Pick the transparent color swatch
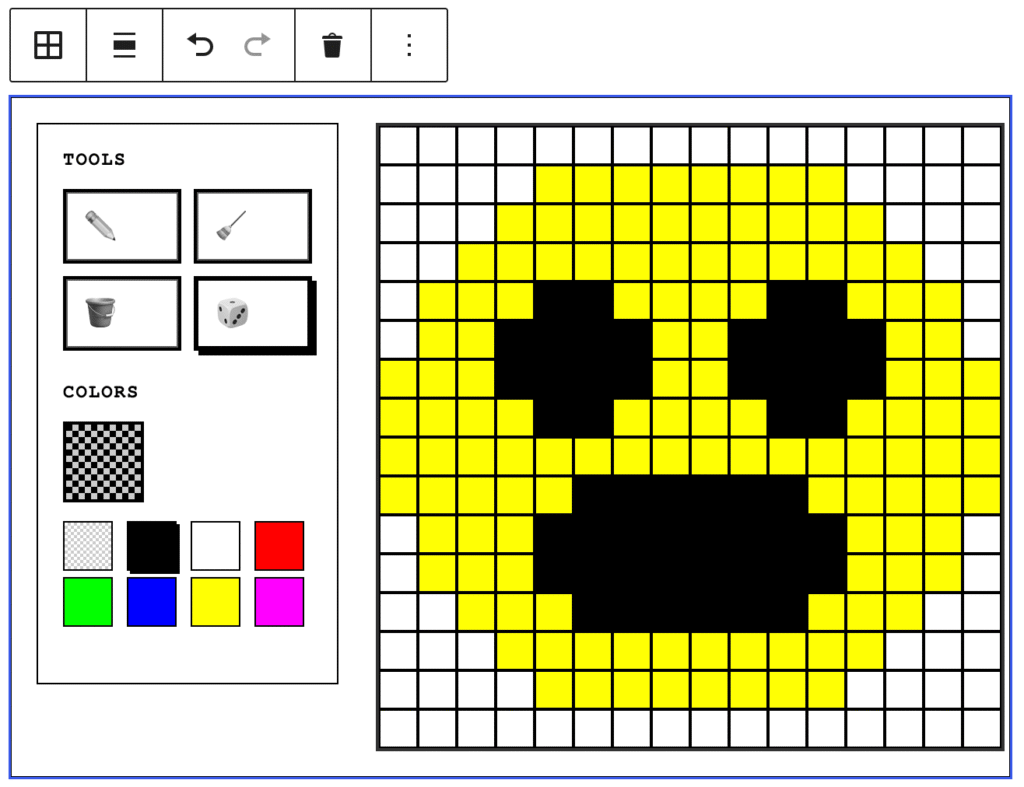 pos(88,546)
